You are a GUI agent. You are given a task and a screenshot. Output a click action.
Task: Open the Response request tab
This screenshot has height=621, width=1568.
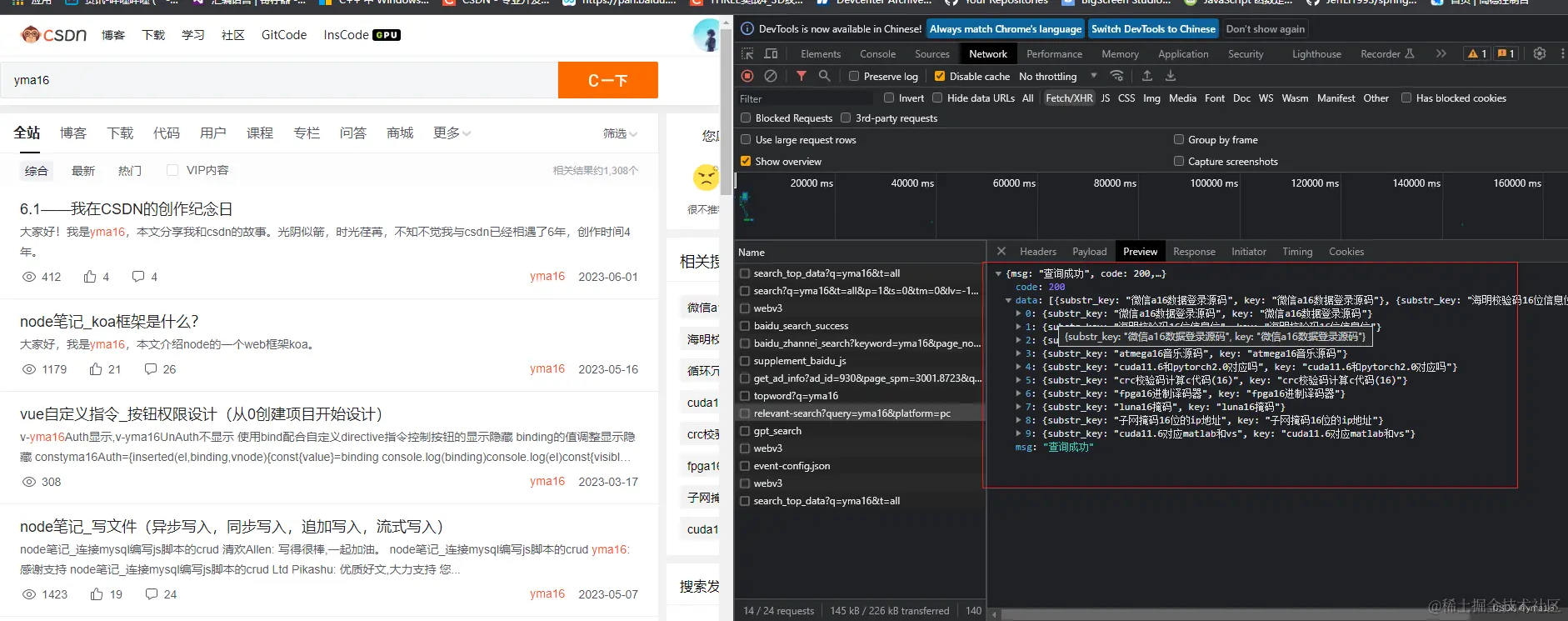tap(1194, 251)
